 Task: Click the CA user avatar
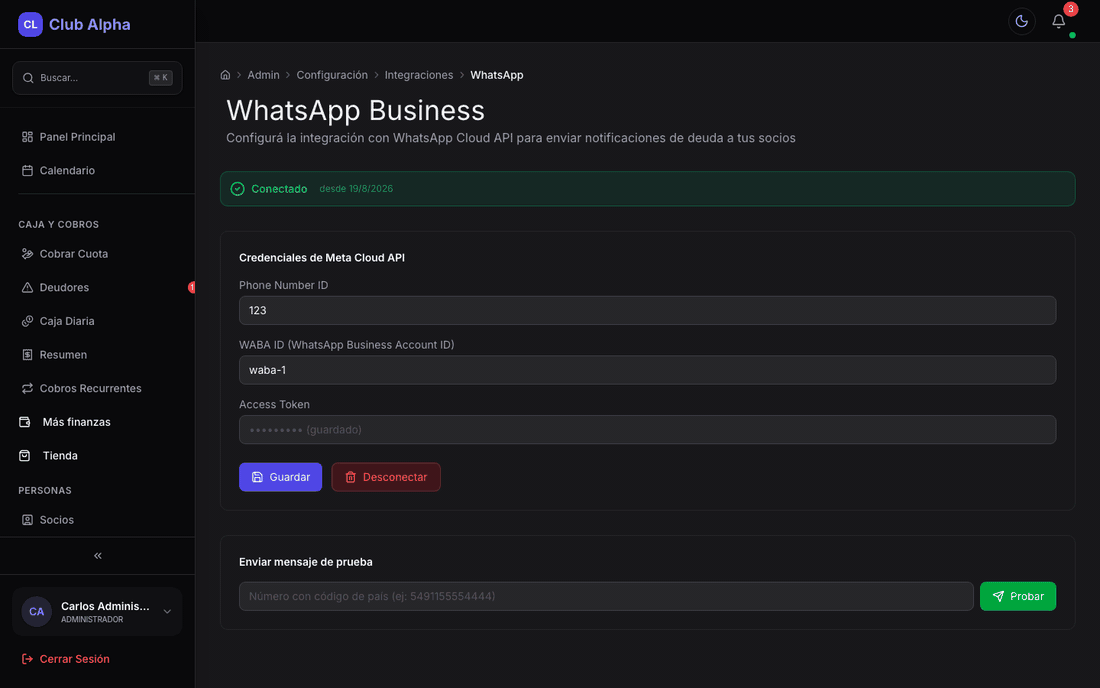[36, 612]
